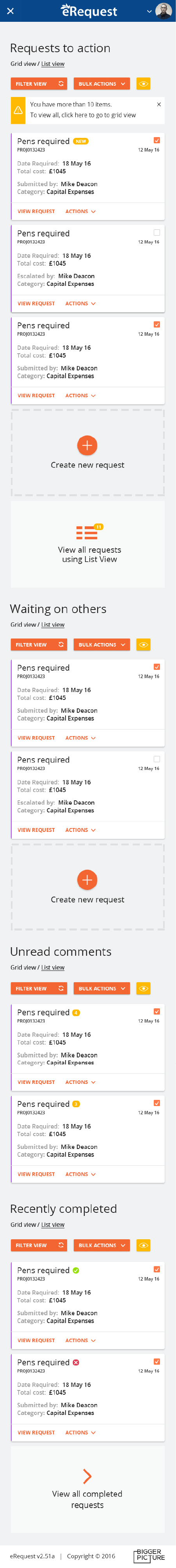Expand Actions menu on first Pens required card
Viewport: 176px width, 1568px height.
point(80,211)
